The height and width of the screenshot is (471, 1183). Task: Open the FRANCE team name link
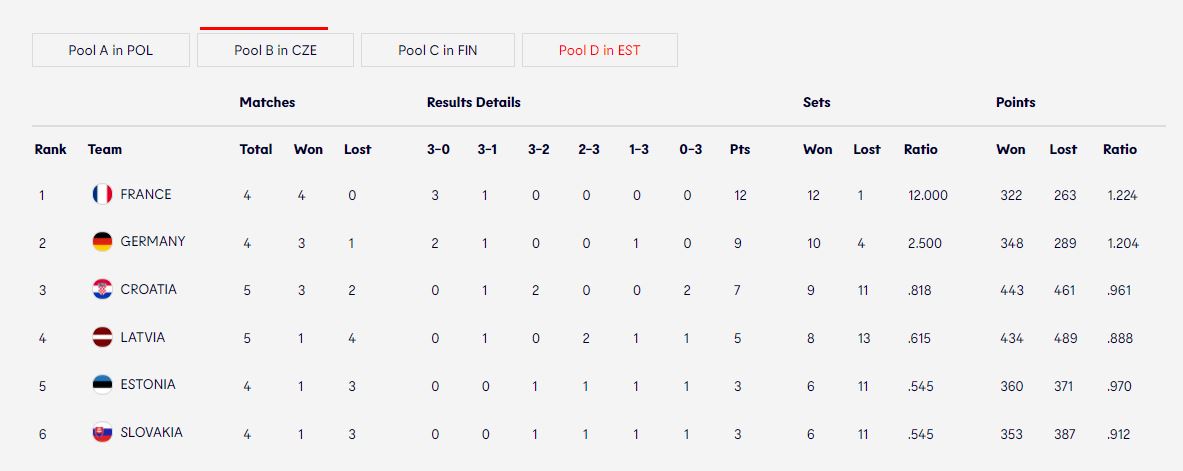[x=146, y=195]
